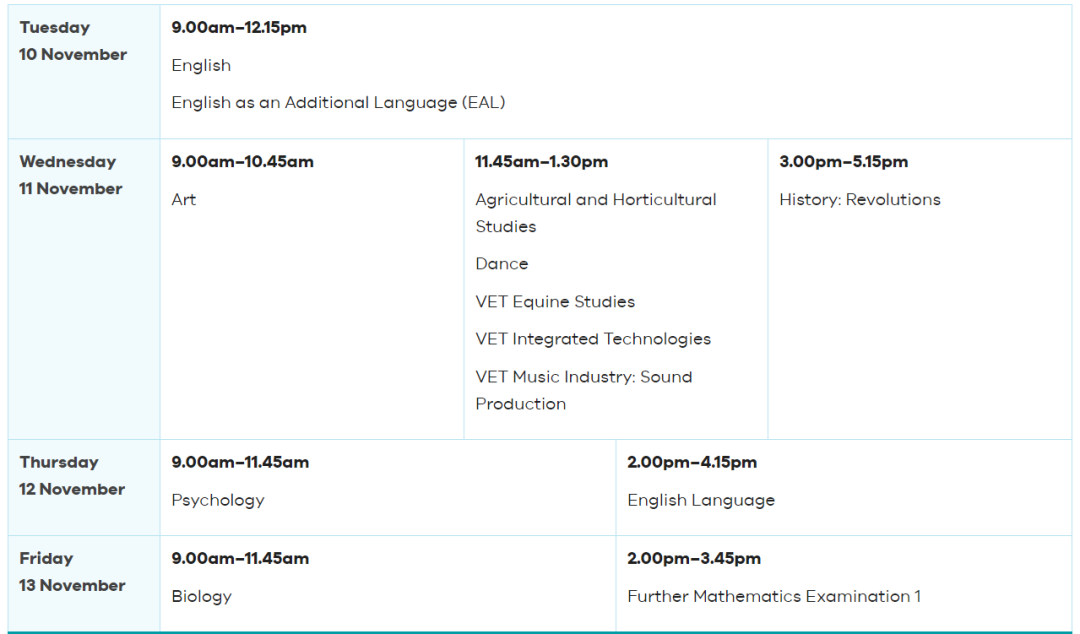
Task: Select the Art exam entry
Action: (184, 199)
